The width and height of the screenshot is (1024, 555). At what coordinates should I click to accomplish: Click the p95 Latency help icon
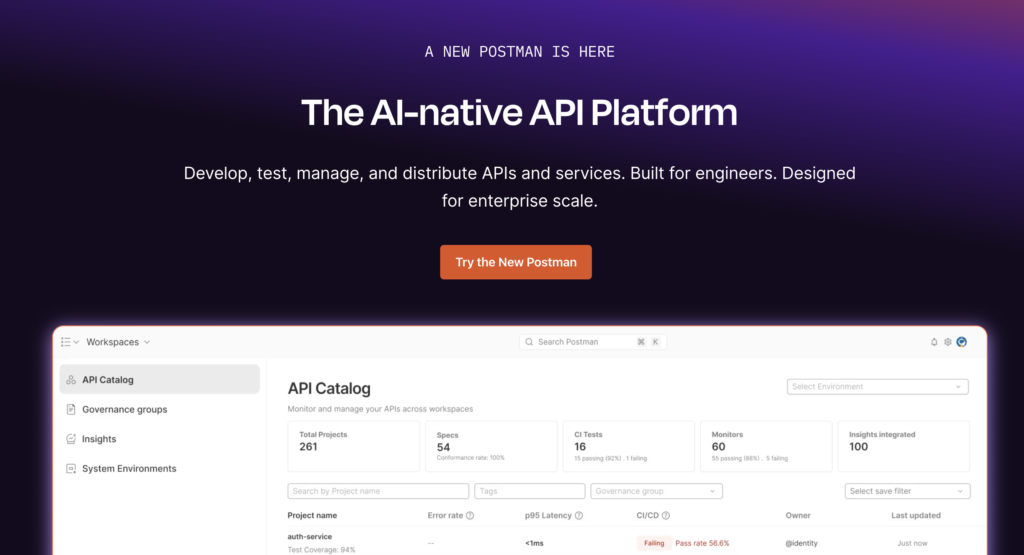point(579,516)
